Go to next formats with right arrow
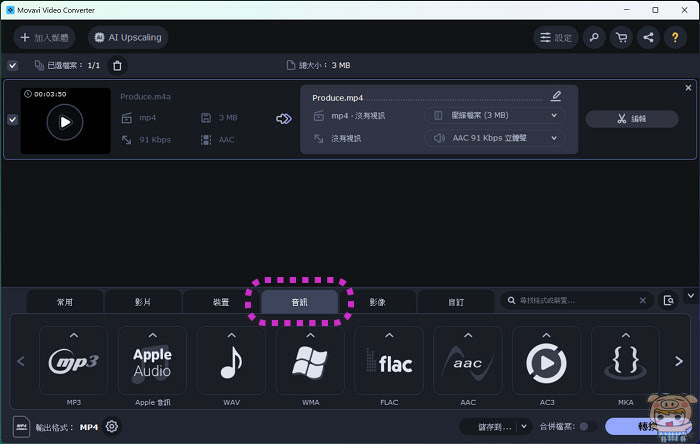 coord(679,361)
